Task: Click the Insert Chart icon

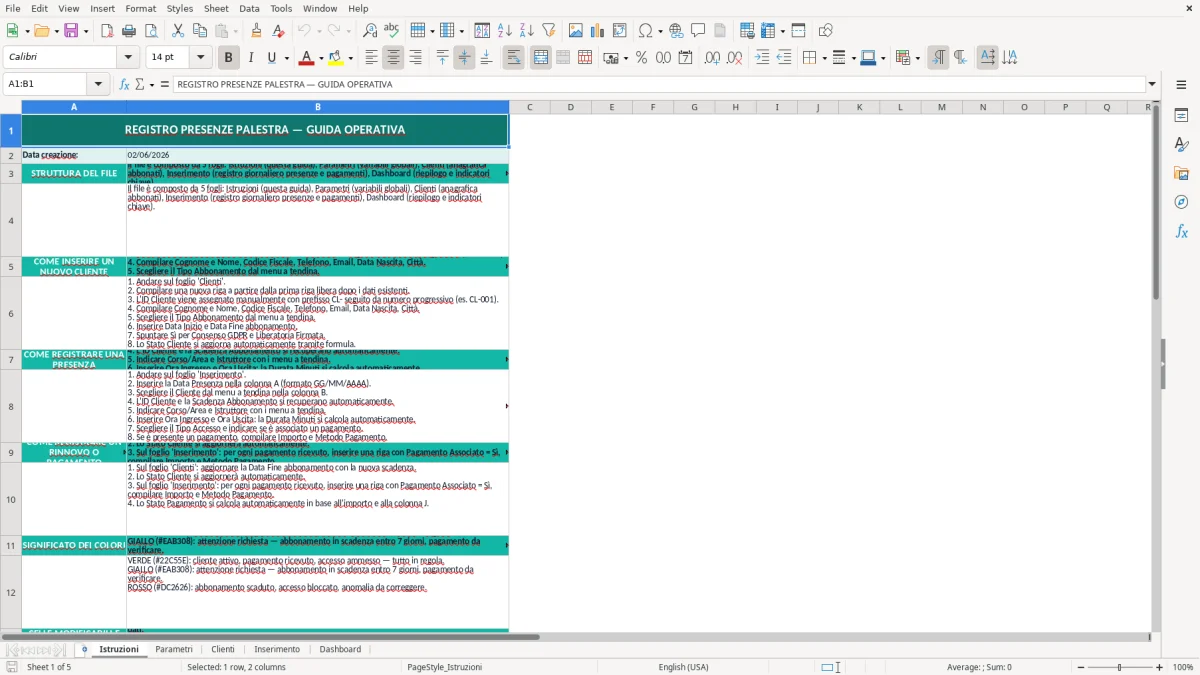Action: (x=598, y=31)
